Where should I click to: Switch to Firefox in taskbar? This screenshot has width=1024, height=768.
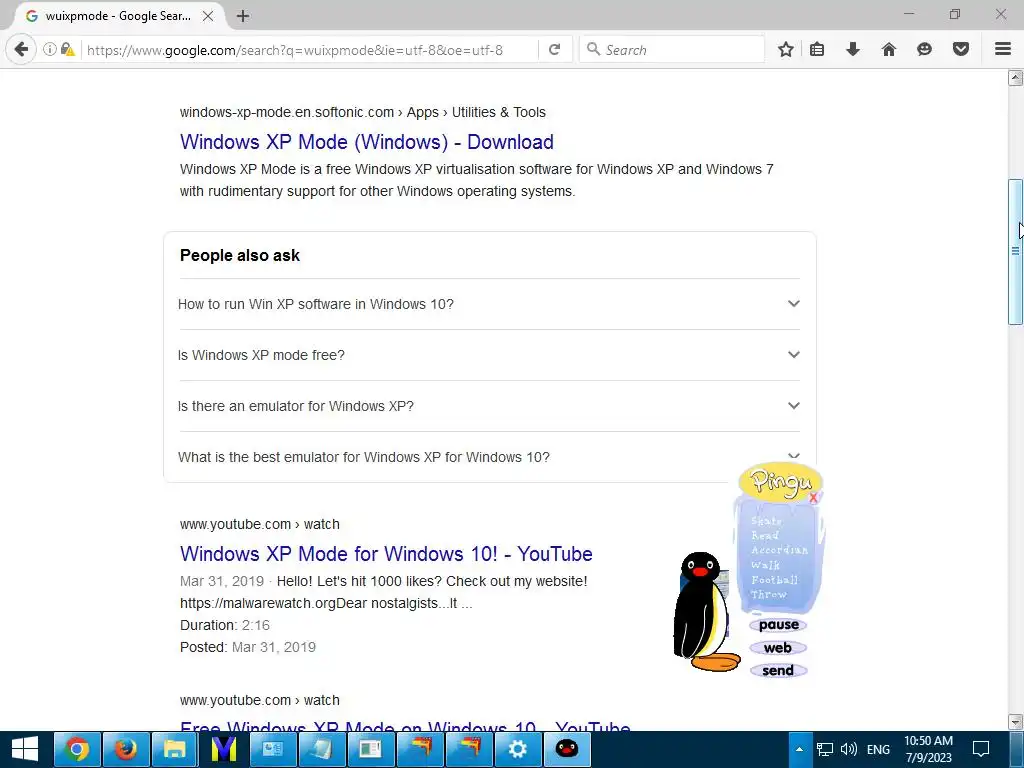tap(125, 749)
